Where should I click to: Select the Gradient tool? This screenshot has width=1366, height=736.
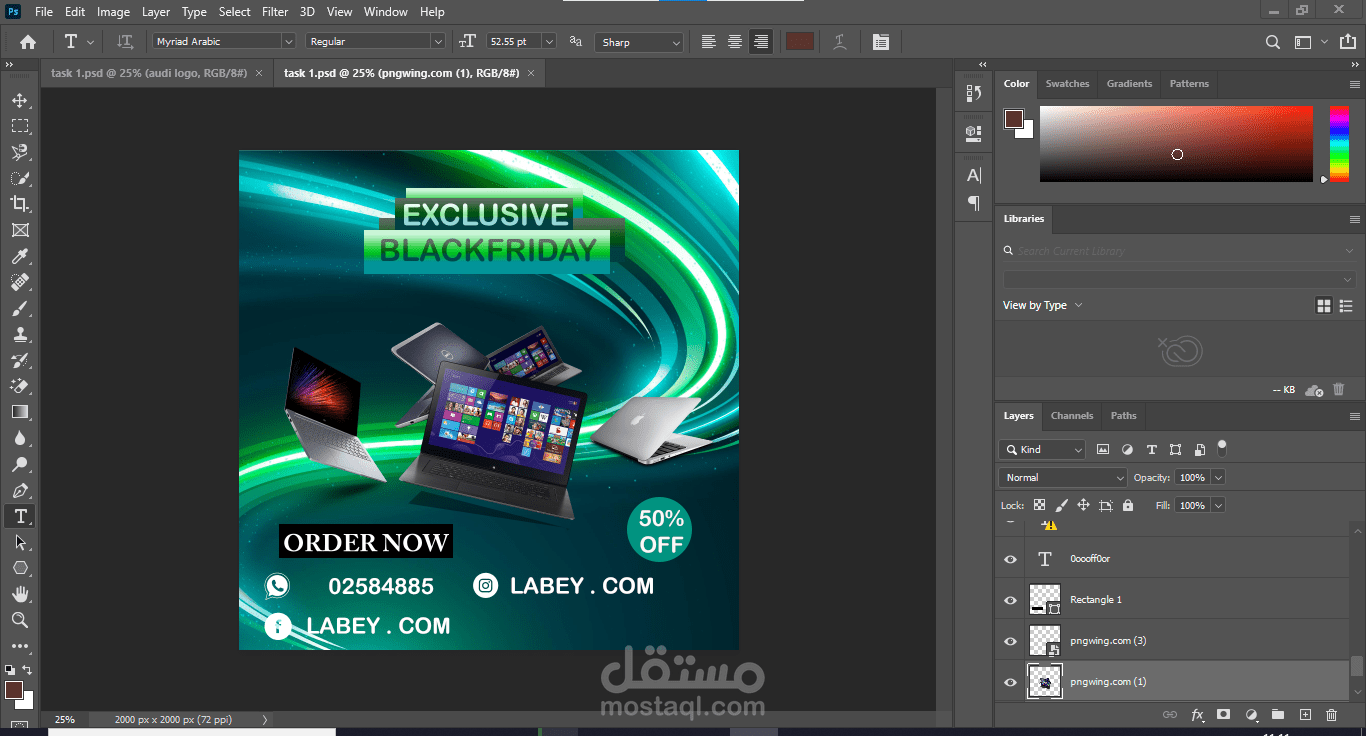tap(19, 412)
